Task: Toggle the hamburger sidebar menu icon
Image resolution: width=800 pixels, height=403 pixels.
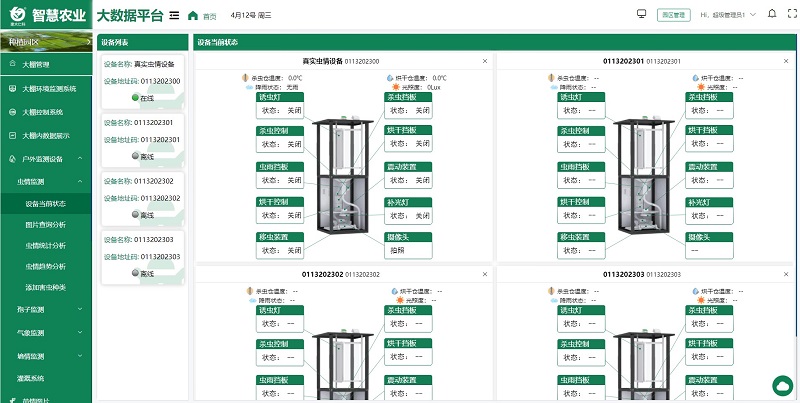Action: (174, 15)
